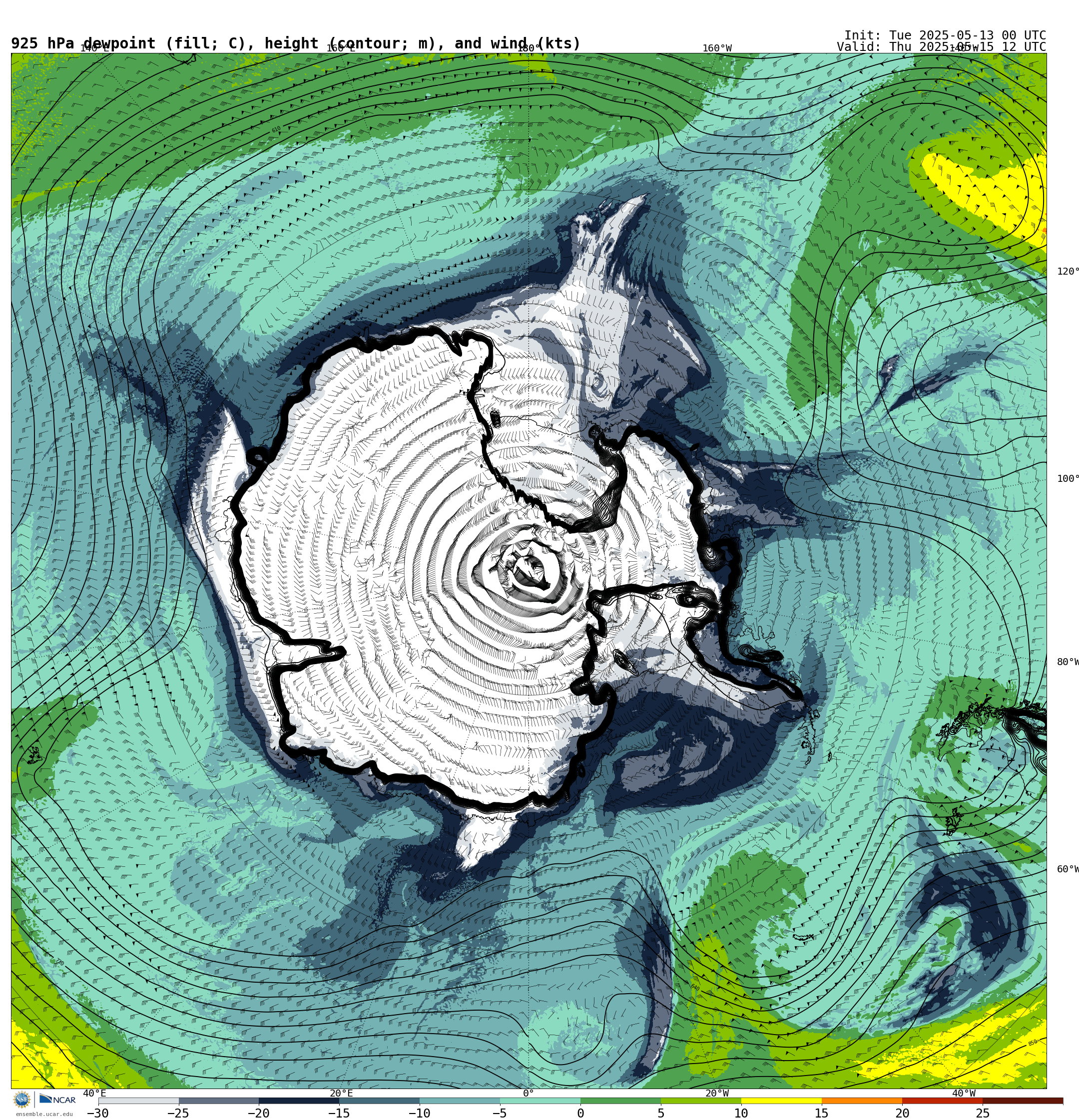Click the '-20' colorbar tick label

pos(258,1113)
